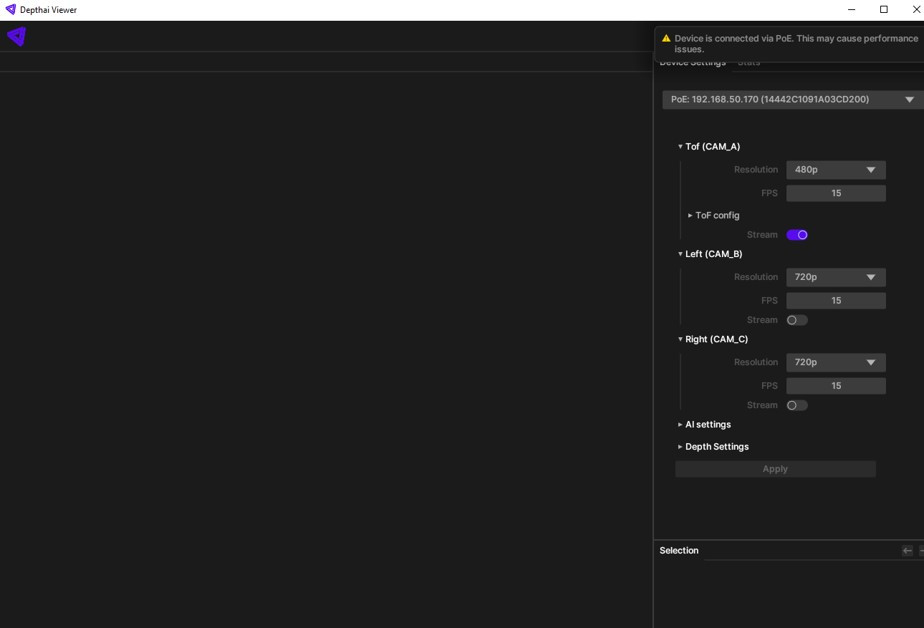
Task: Turn on the Right (CAM_C) stream
Action: (x=797, y=405)
